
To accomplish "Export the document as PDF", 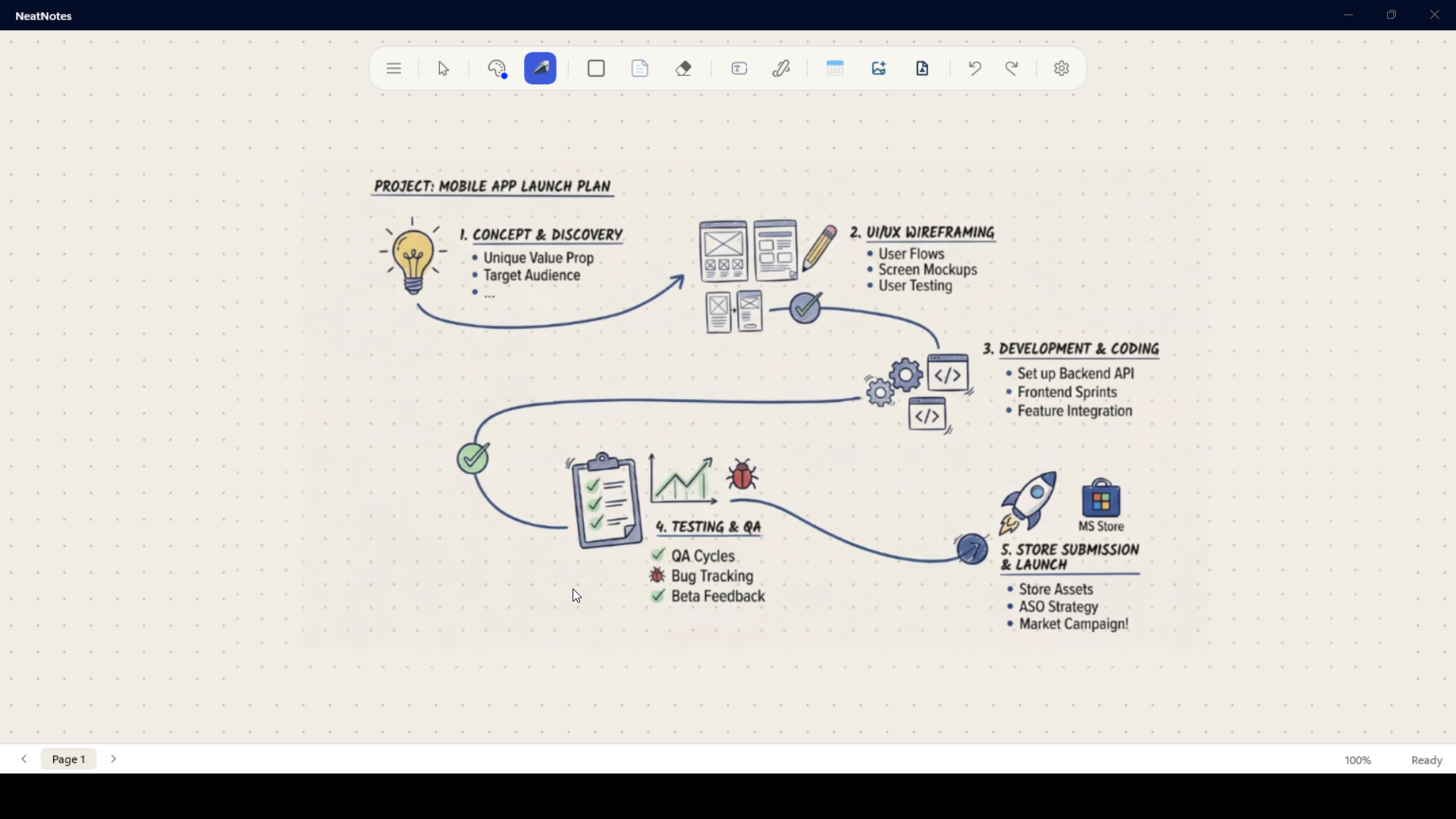I will [922, 68].
